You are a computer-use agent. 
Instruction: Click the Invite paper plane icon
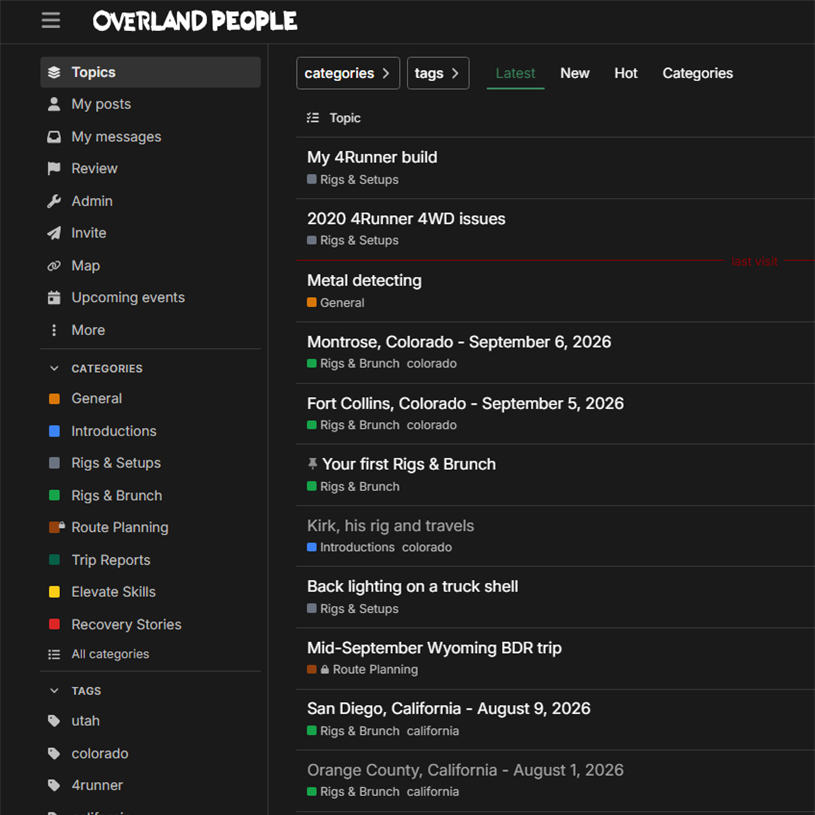54,233
